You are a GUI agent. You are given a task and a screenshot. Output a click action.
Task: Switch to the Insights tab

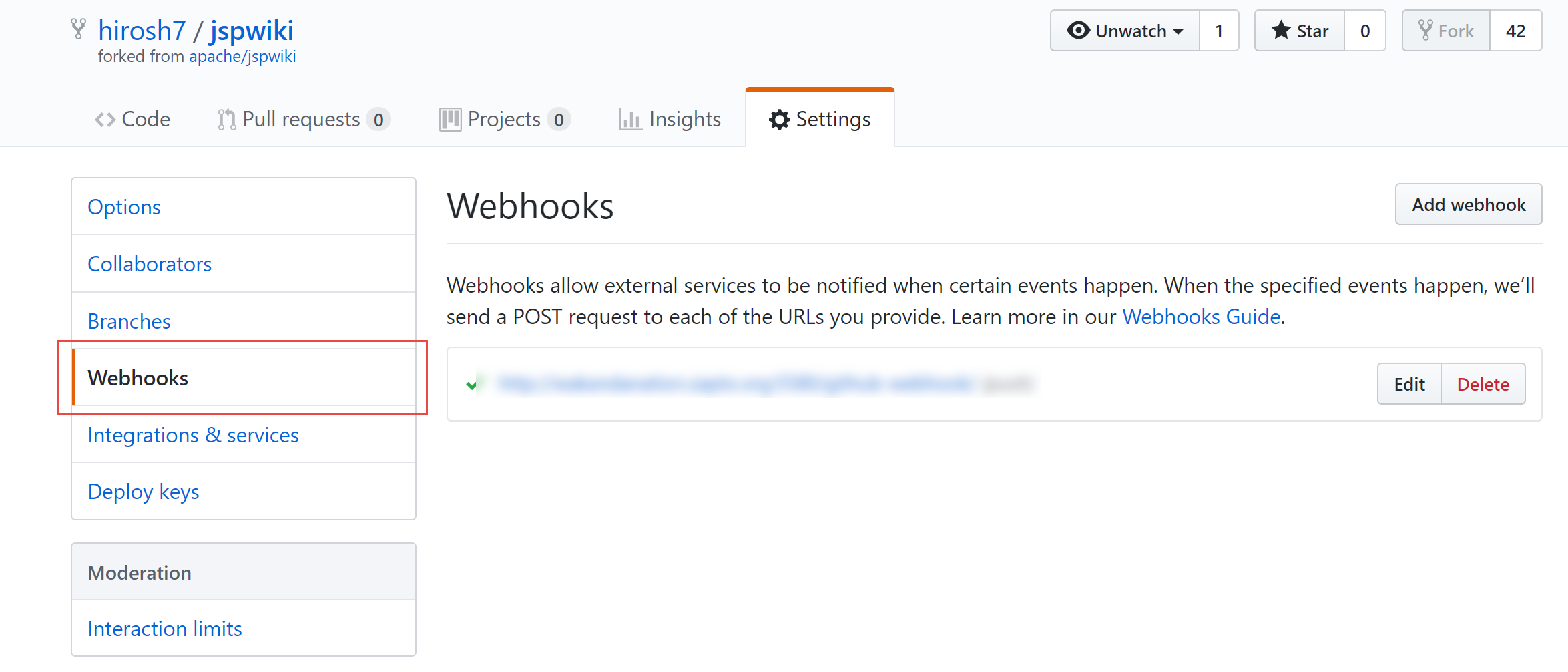point(670,119)
